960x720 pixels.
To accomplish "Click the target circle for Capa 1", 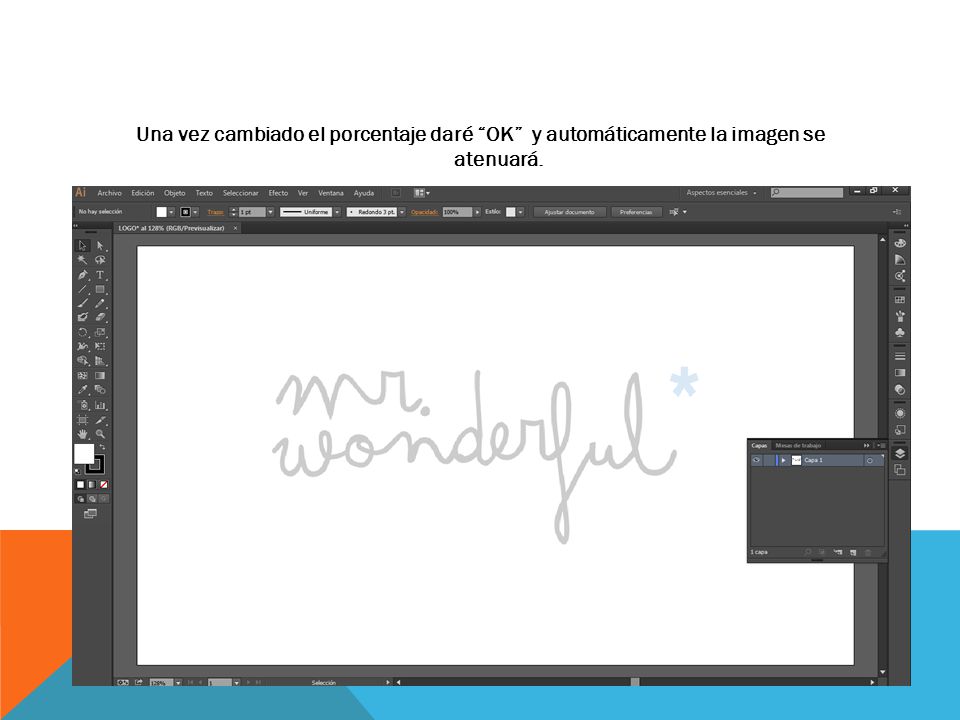I will tap(869, 460).
